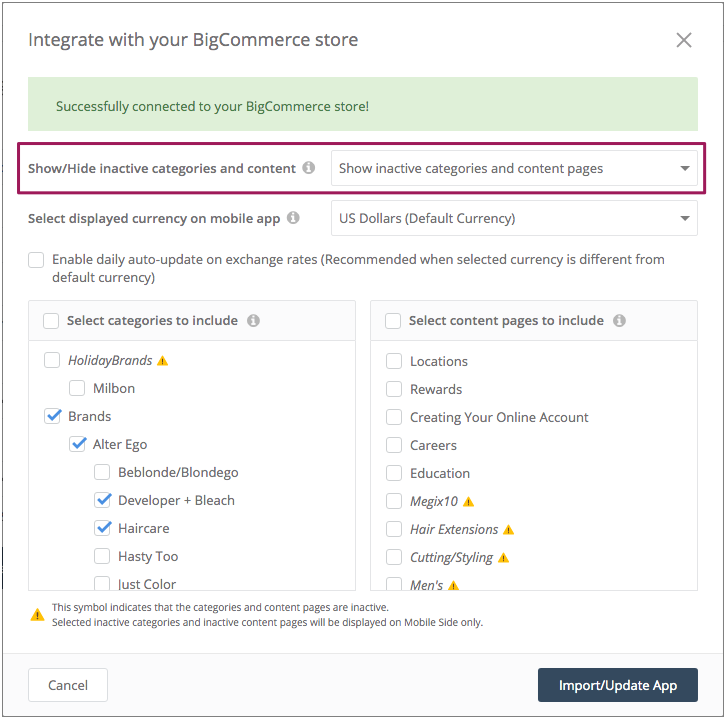The height and width of the screenshot is (720, 726).
Task: Check the Rewards content page checkbox
Action: pyautogui.click(x=394, y=389)
